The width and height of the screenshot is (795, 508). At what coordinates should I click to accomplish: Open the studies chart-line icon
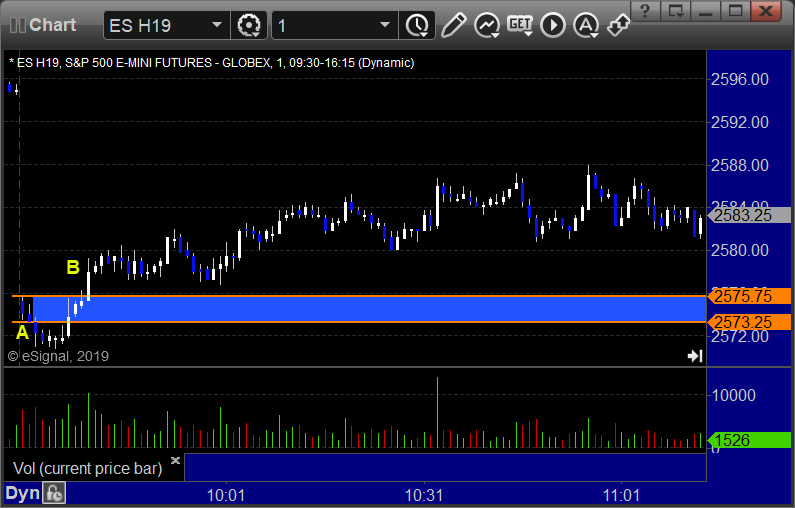[487, 25]
